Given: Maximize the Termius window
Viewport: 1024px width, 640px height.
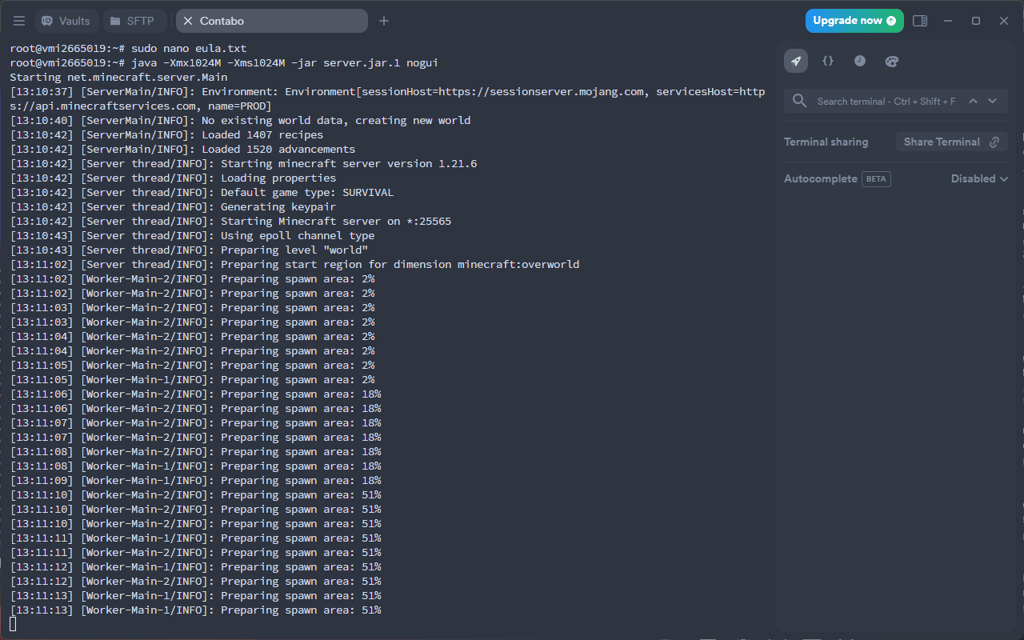Looking at the screenshot, I should [x=976, y=21].
